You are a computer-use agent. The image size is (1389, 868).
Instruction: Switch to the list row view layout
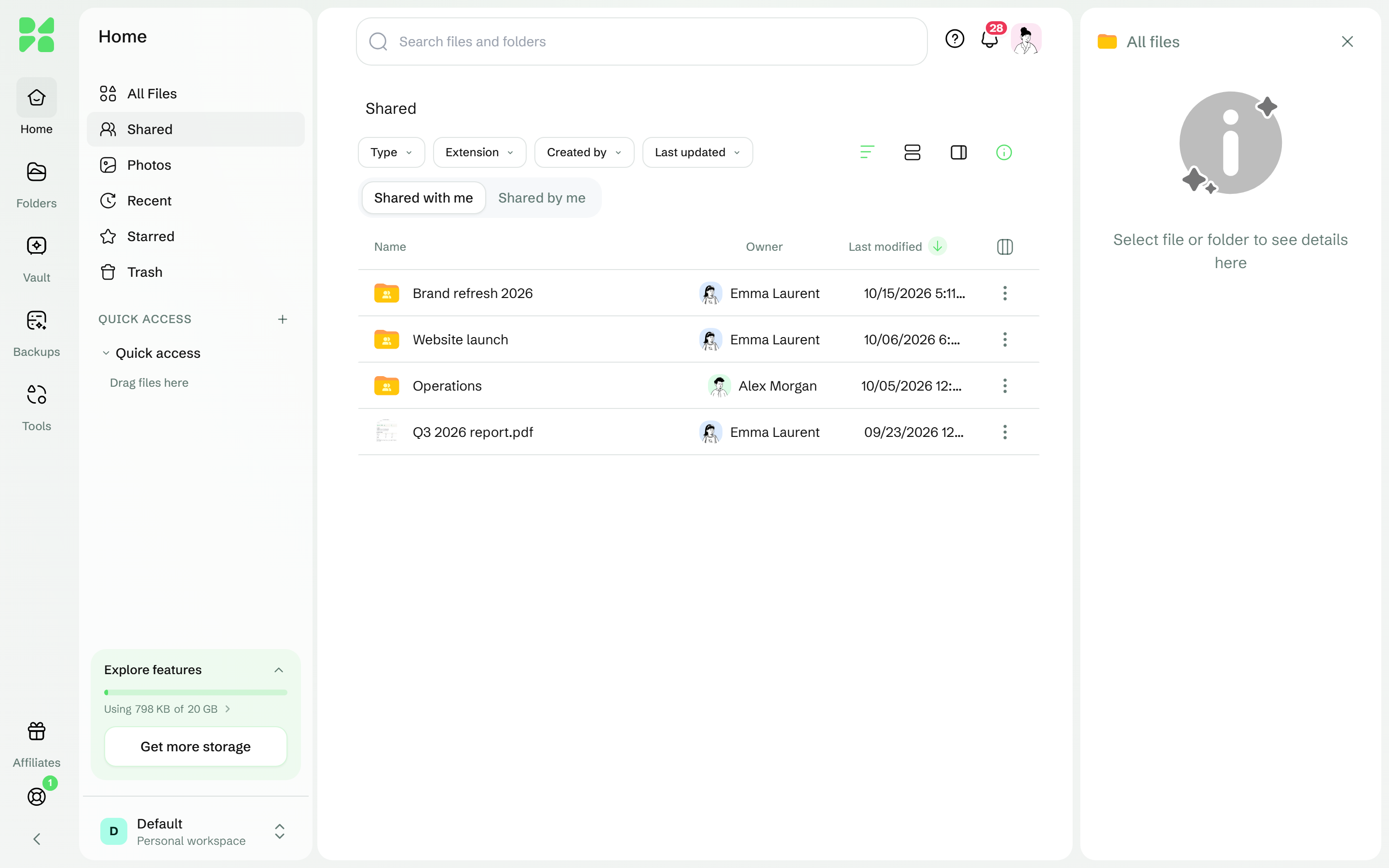(x=912, y=152)
